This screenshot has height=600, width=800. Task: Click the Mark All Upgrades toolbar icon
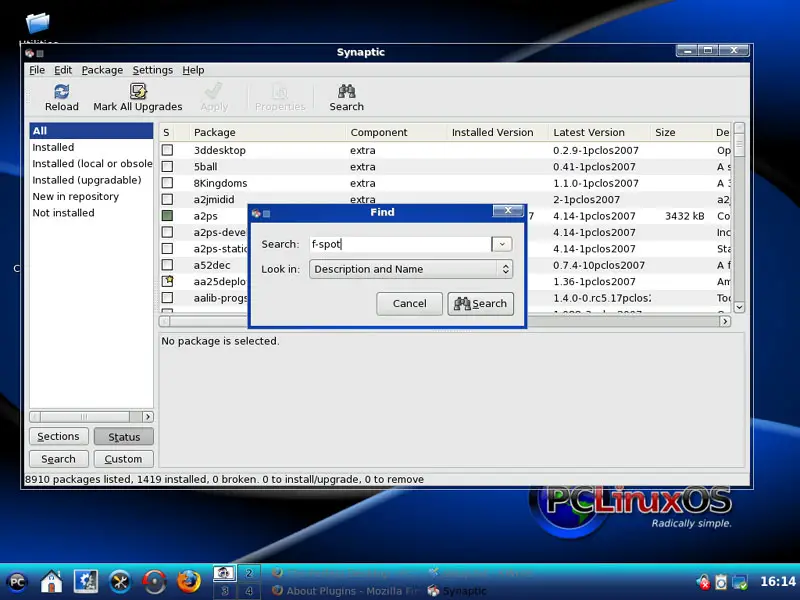(x=138, y=91)
